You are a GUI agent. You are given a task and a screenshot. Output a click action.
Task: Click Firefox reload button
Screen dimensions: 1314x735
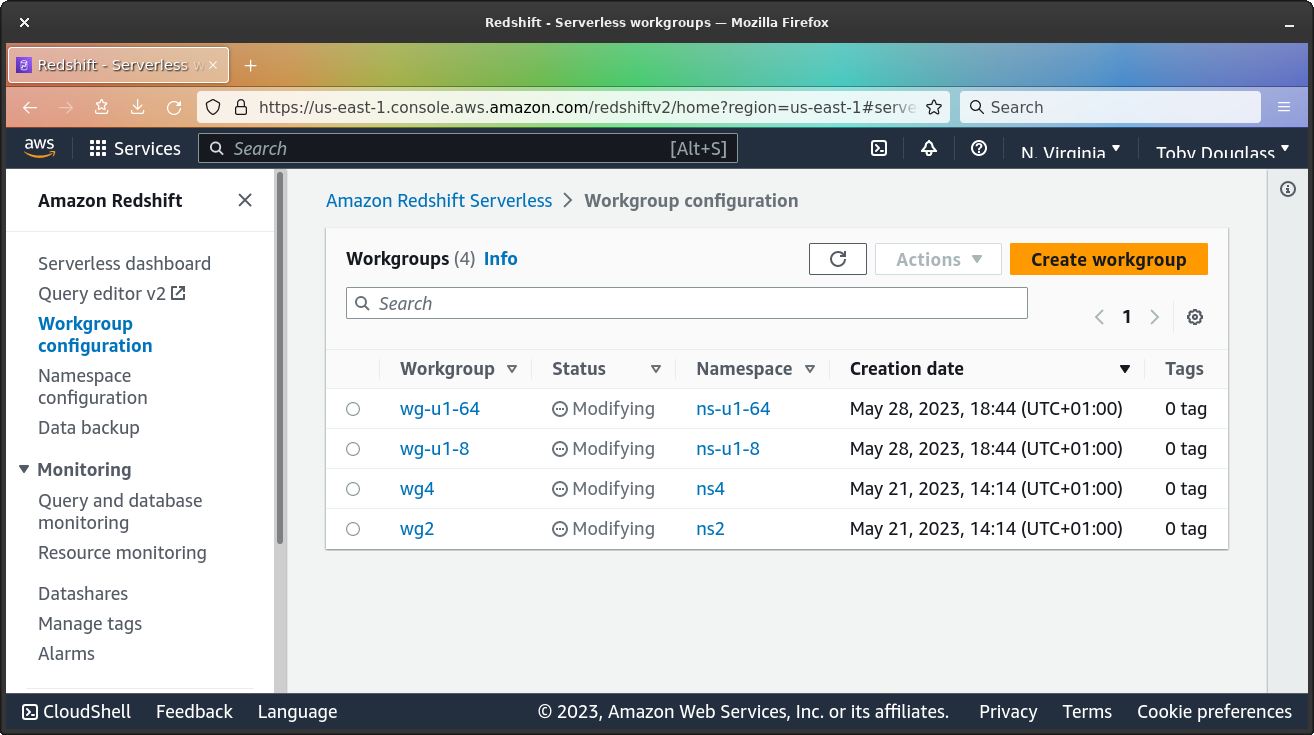click(174, 107)
